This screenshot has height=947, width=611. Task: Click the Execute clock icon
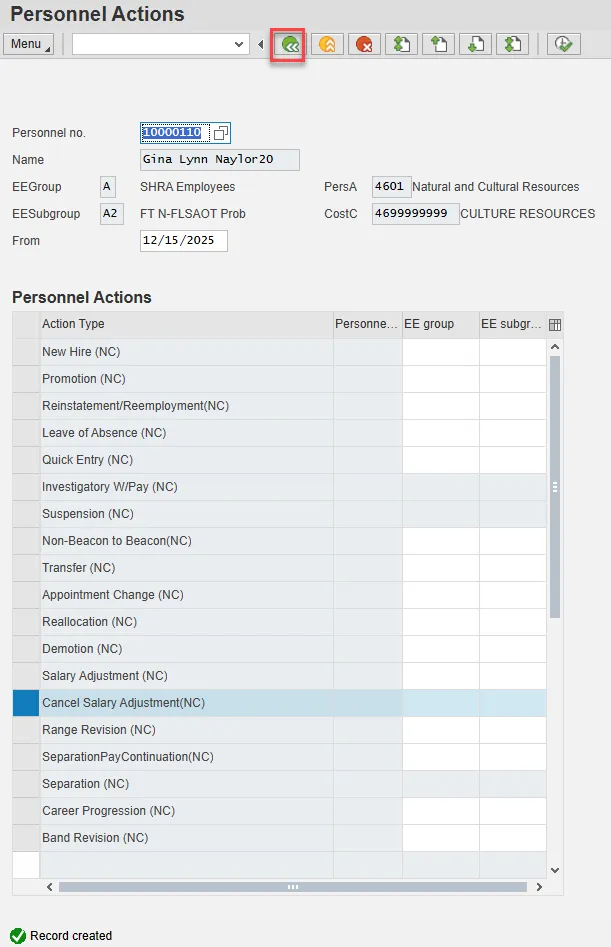coord(564,44)
